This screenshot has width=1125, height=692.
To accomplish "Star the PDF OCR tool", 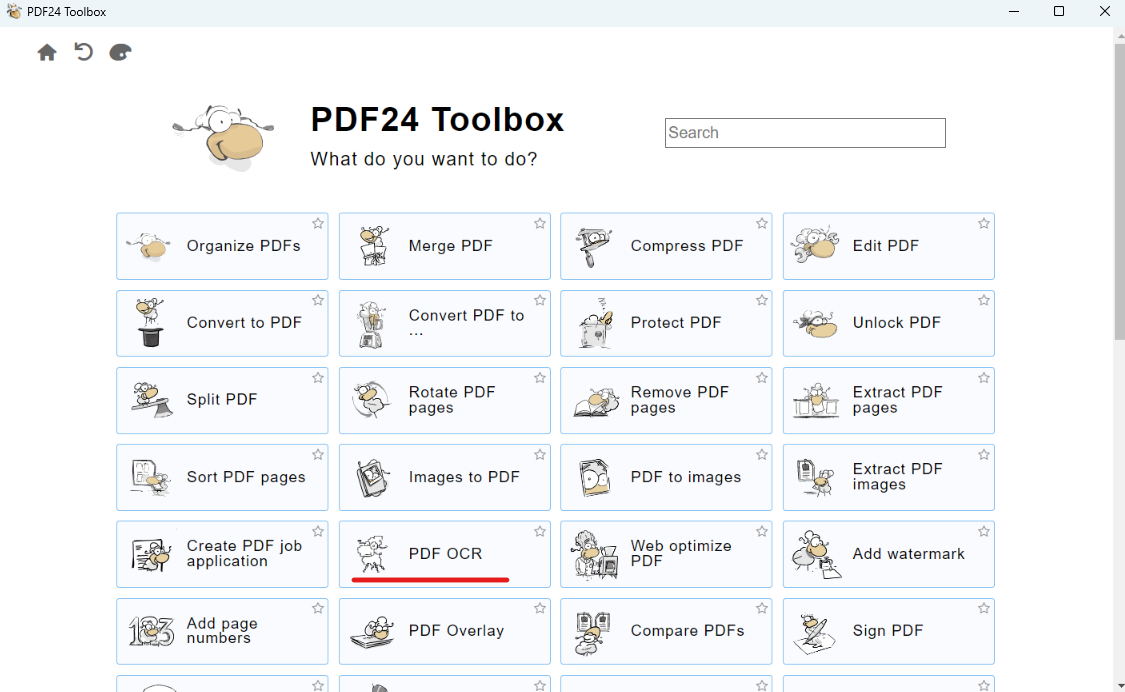I will pyautogui.click(x=540, y=532).
